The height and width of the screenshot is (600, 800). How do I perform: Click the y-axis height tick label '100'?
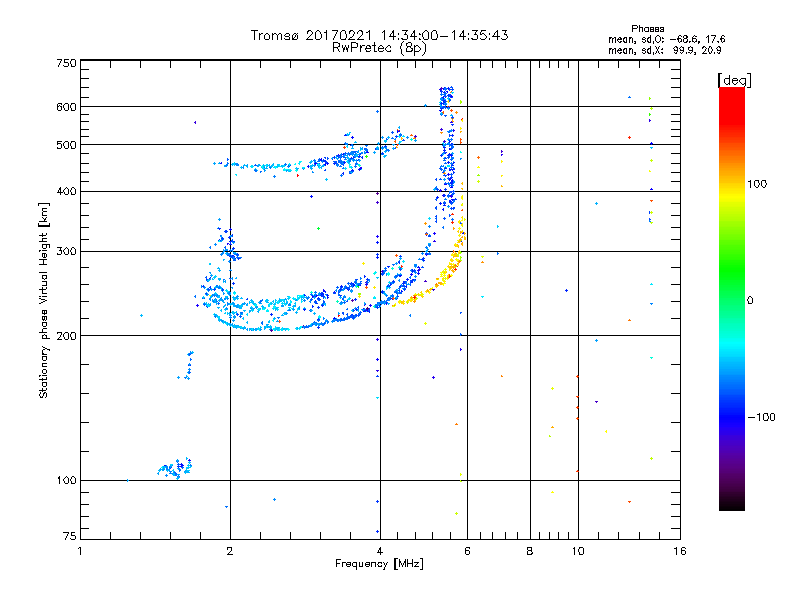click(67, 480)
